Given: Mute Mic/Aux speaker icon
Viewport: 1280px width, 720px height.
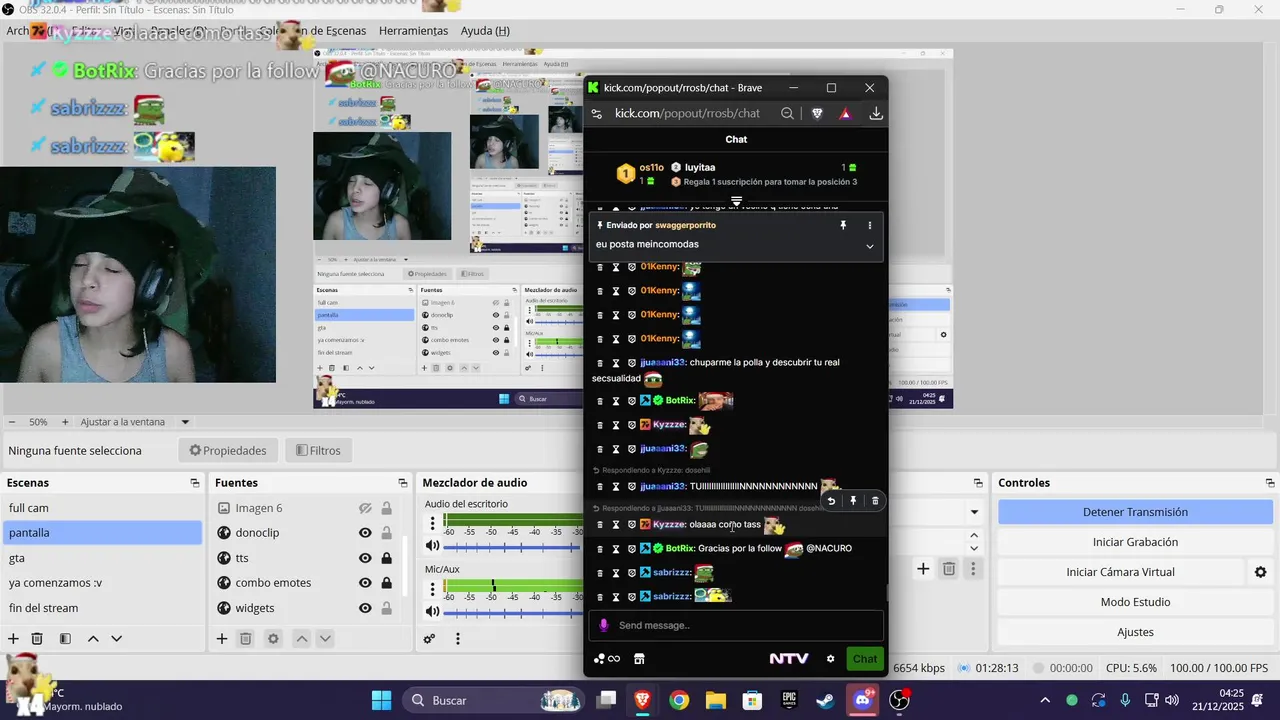Looking at the screenshot, I should coord(433,611).
